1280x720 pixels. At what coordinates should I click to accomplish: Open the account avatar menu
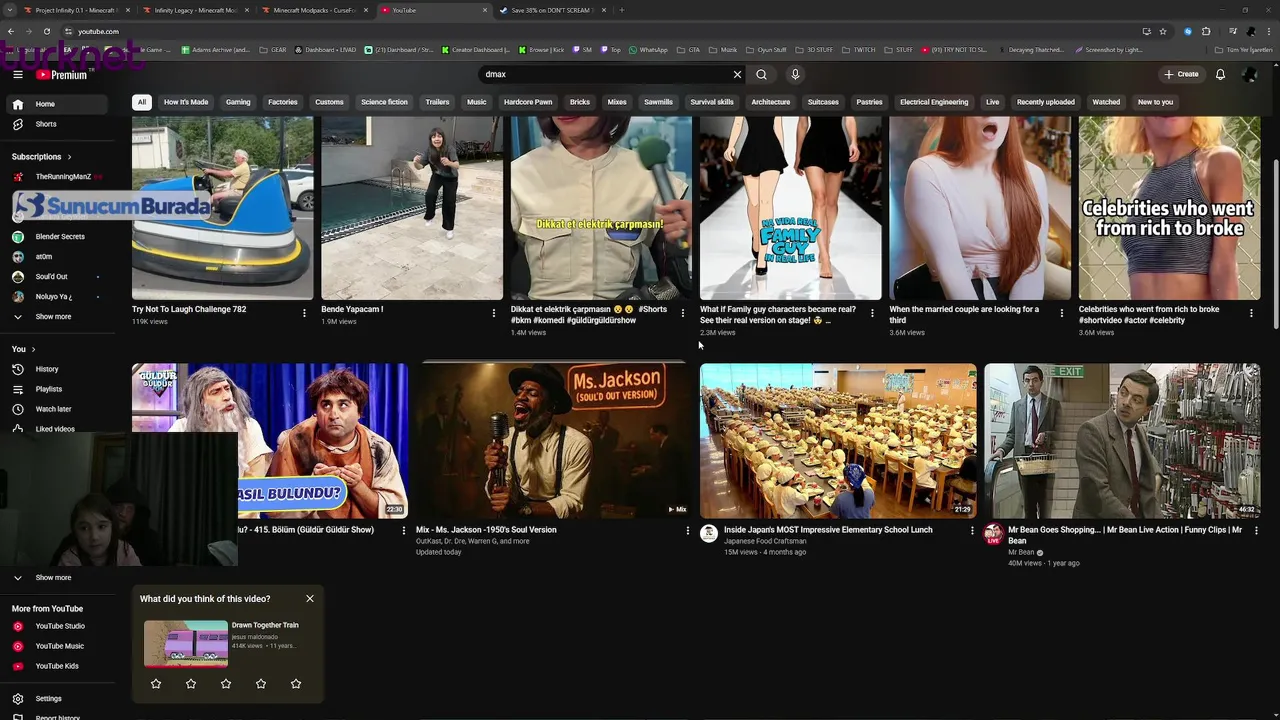point(1250,74)
